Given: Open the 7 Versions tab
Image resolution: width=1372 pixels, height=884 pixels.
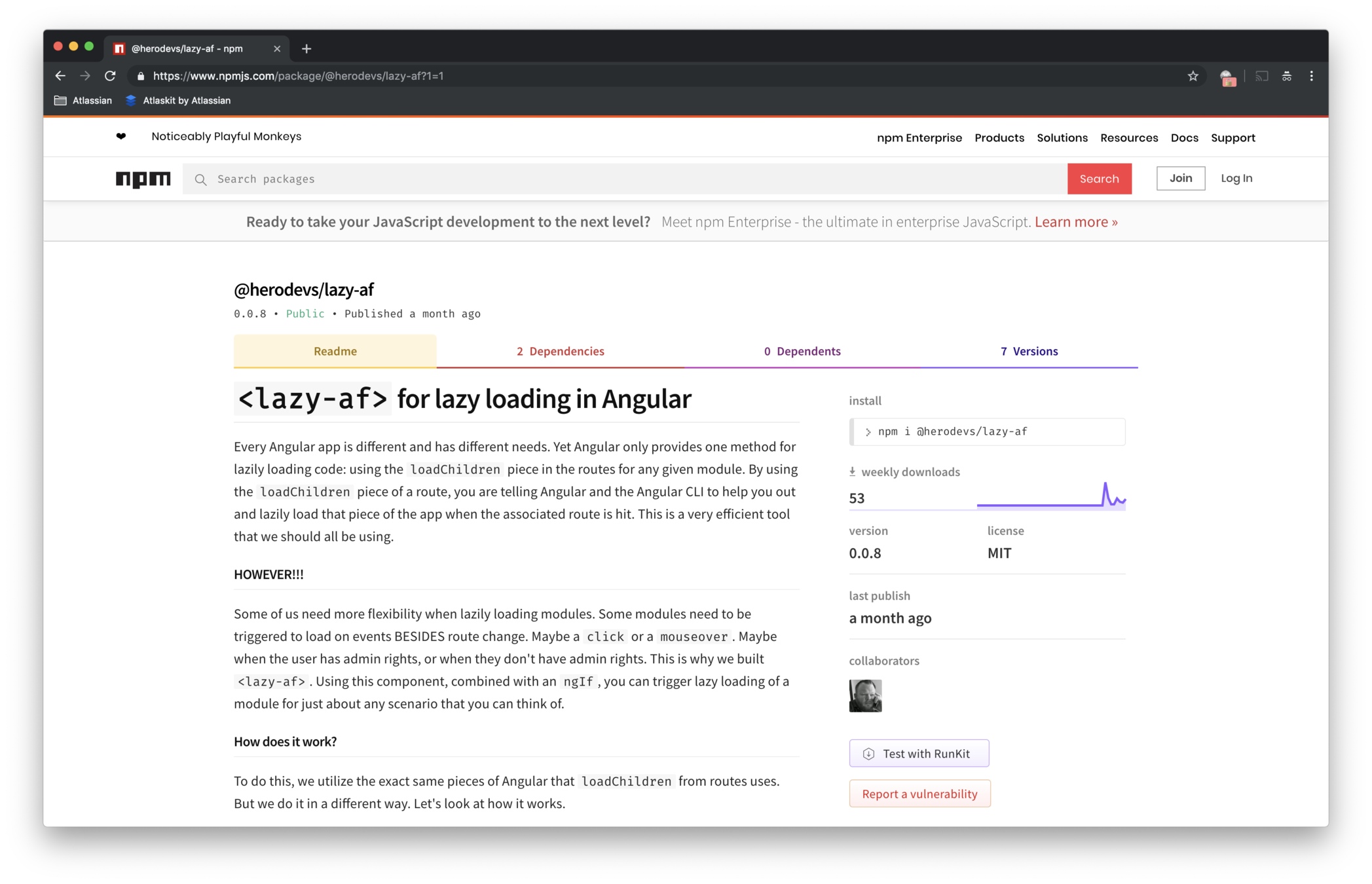Looking at the screenshot, I should click(x=1029, y=351).
